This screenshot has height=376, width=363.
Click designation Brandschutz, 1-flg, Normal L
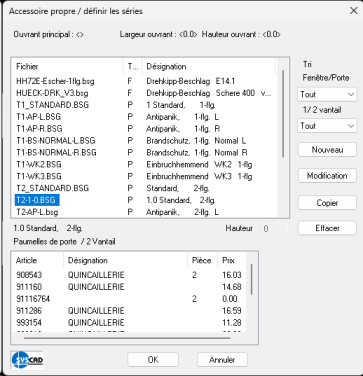(x=196, y=141)
